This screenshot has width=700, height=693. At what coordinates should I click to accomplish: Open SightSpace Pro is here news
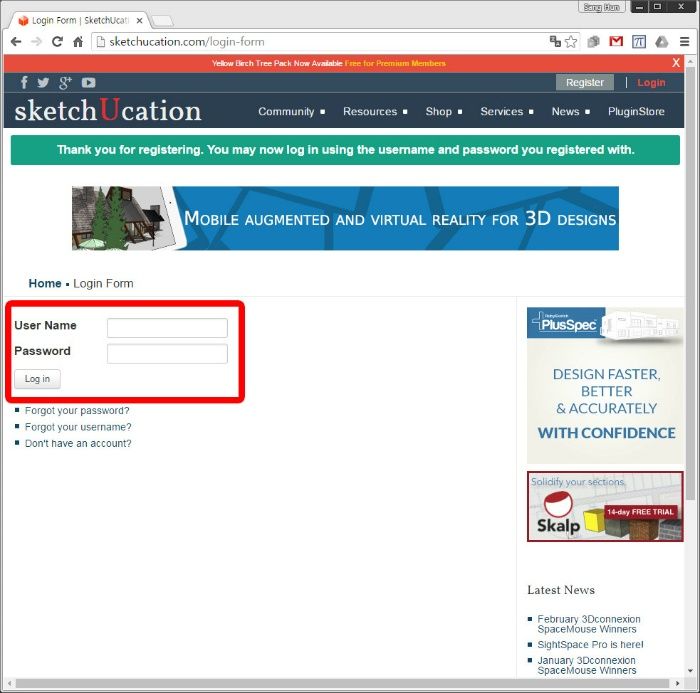click(590, 645)
